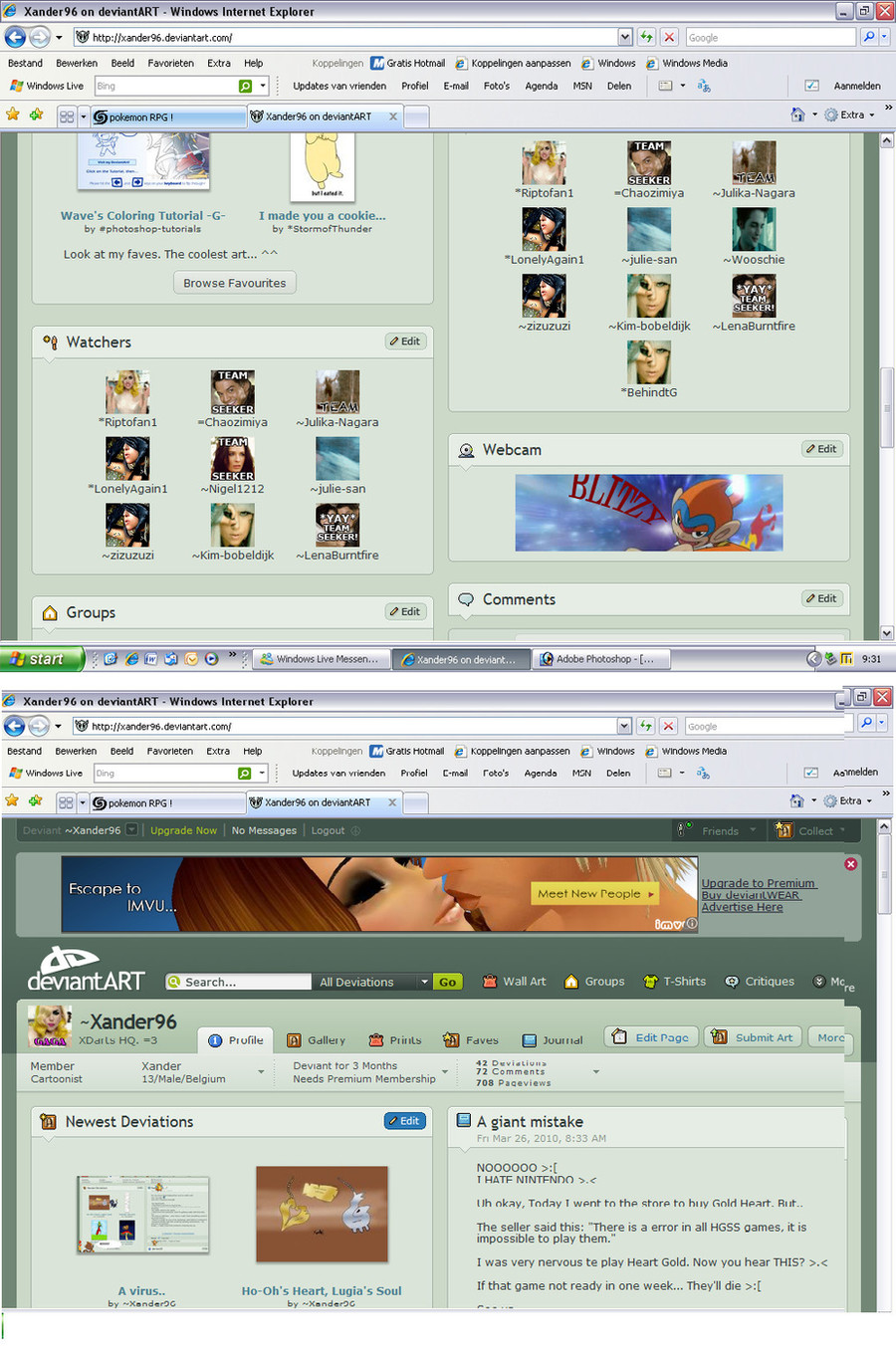Click the down arrow of the upper window scrollbar
The image size is (896, 1358).
coord(886,632)
